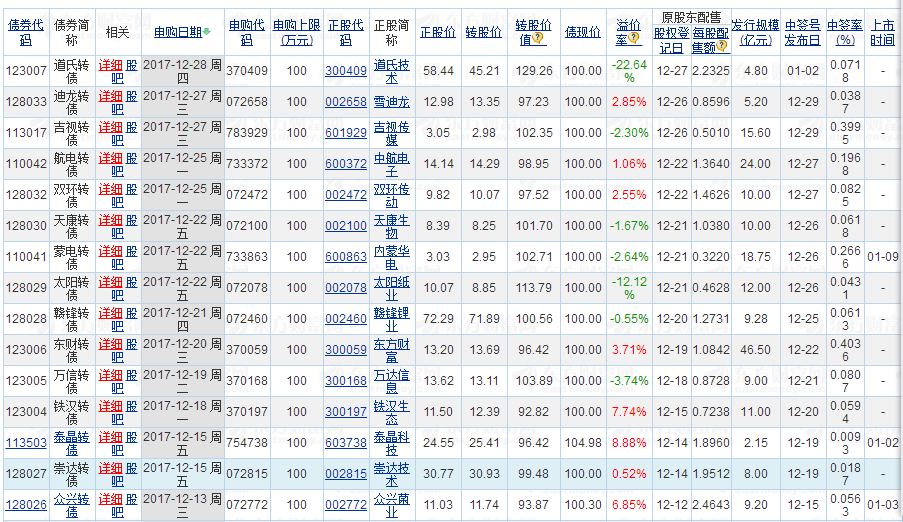Open 雪迪龙 stock name link

click(392, 102)
